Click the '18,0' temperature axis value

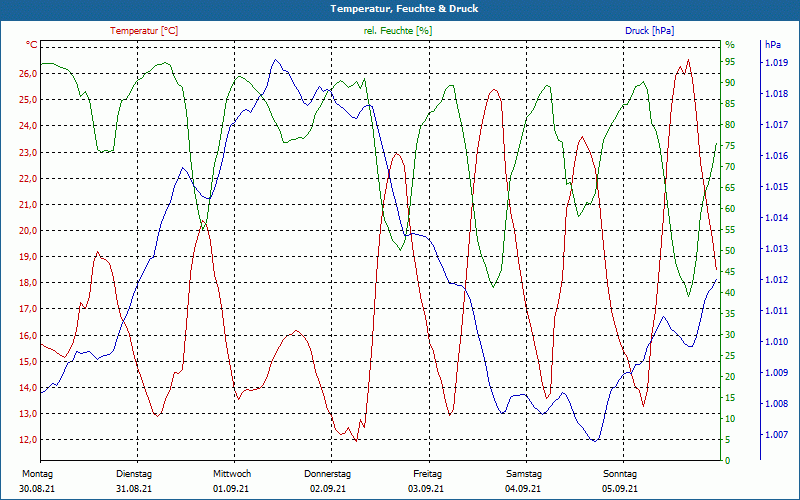[x=28, y=283]
